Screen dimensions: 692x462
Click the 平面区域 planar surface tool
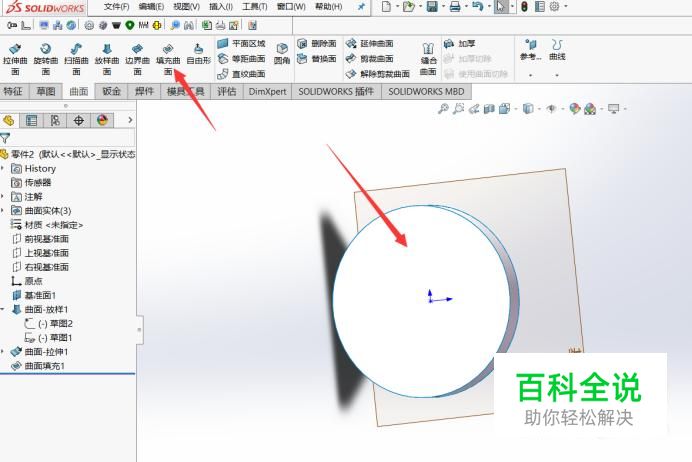point(241,43)
